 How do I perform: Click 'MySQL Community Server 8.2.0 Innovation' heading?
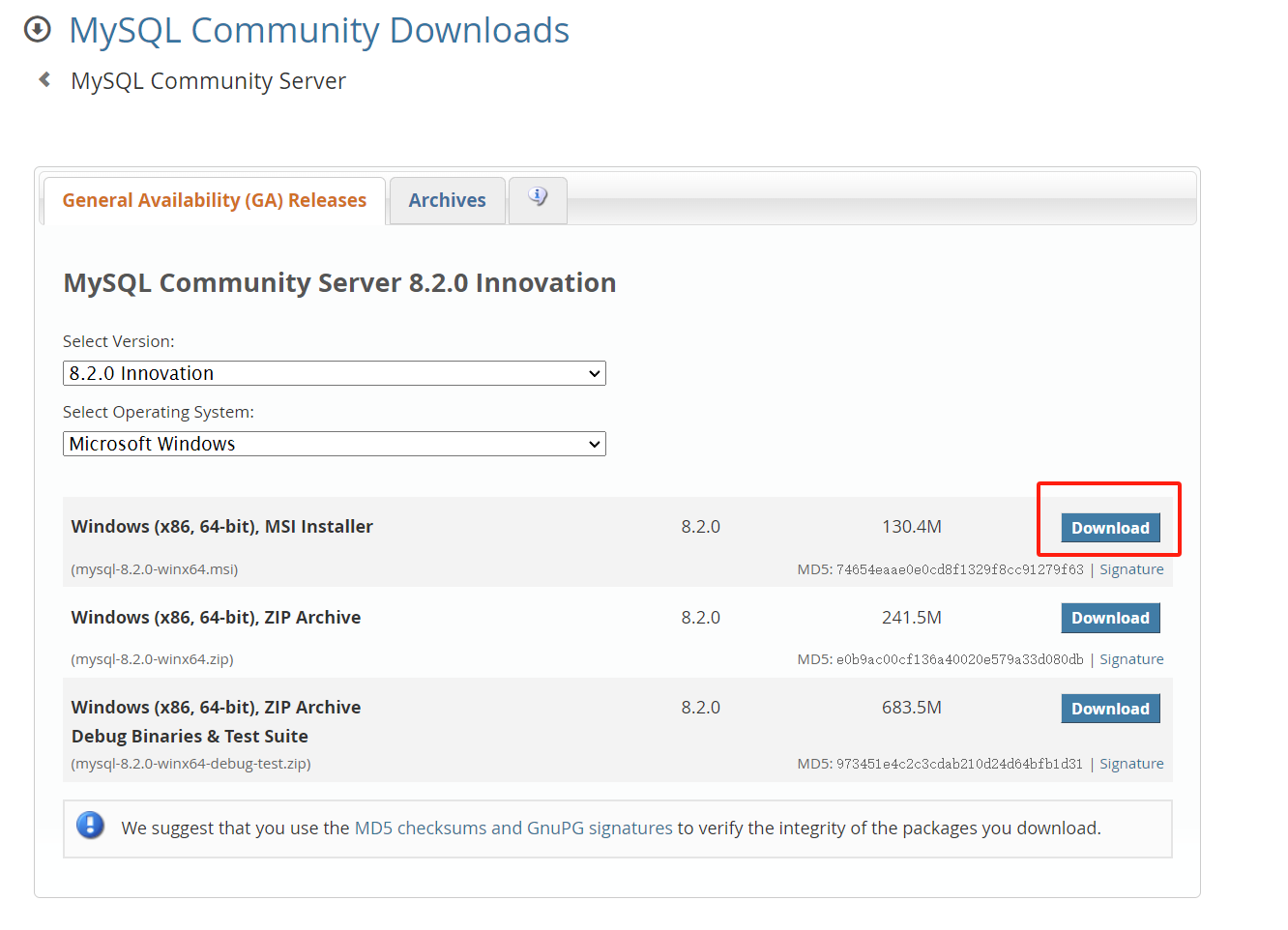(339, 283)
